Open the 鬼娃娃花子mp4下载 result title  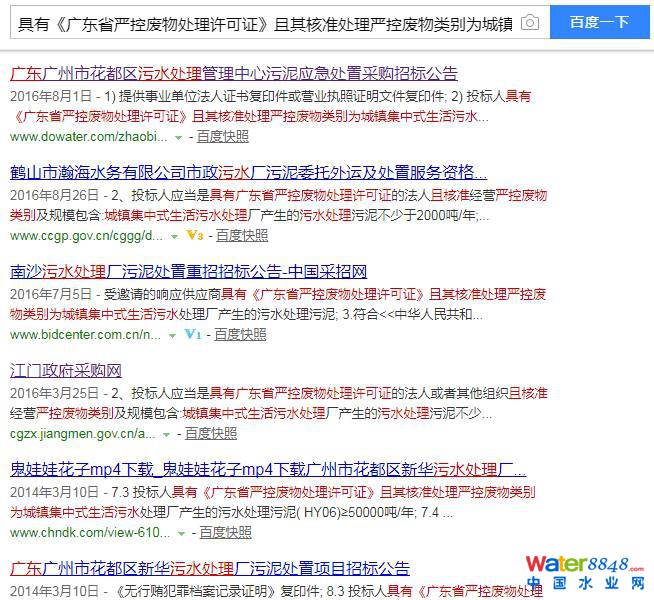[x=267, y=469]
